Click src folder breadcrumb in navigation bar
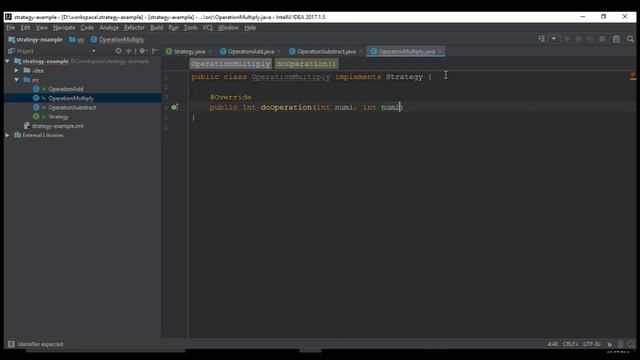 point(77,40)
